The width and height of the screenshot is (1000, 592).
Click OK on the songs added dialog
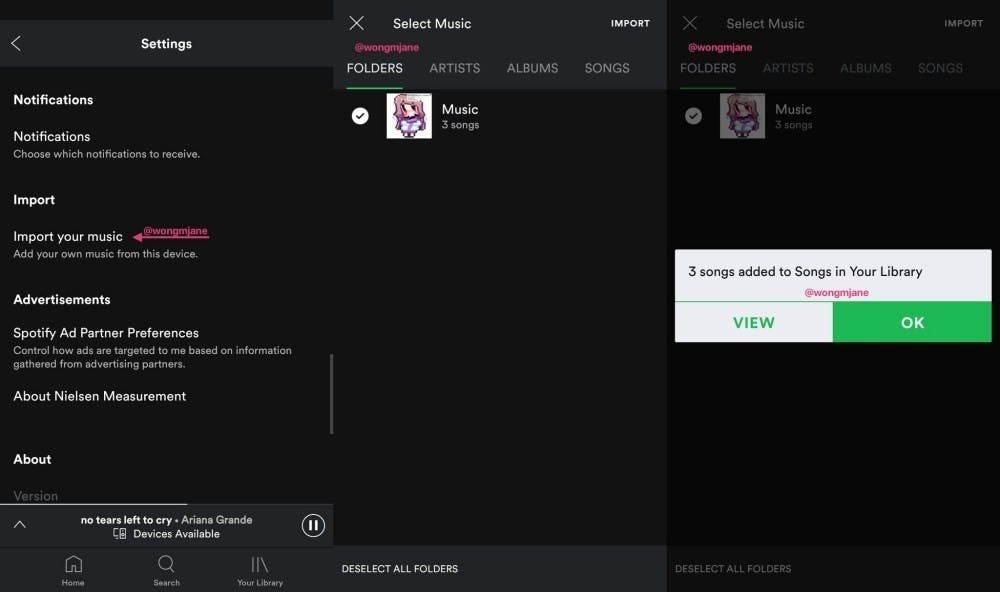[x=911, y=323]
